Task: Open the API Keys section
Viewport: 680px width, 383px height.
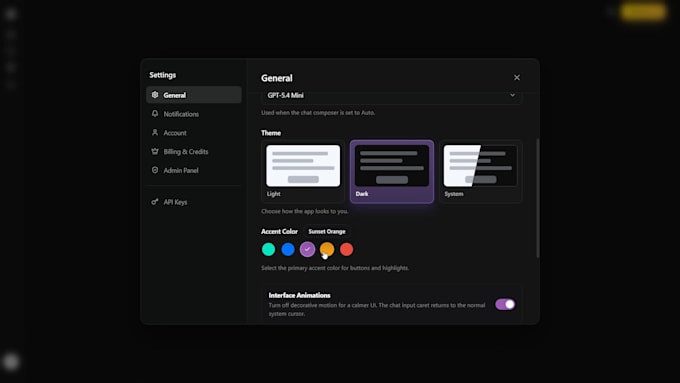Action: [x=193, y=202]
